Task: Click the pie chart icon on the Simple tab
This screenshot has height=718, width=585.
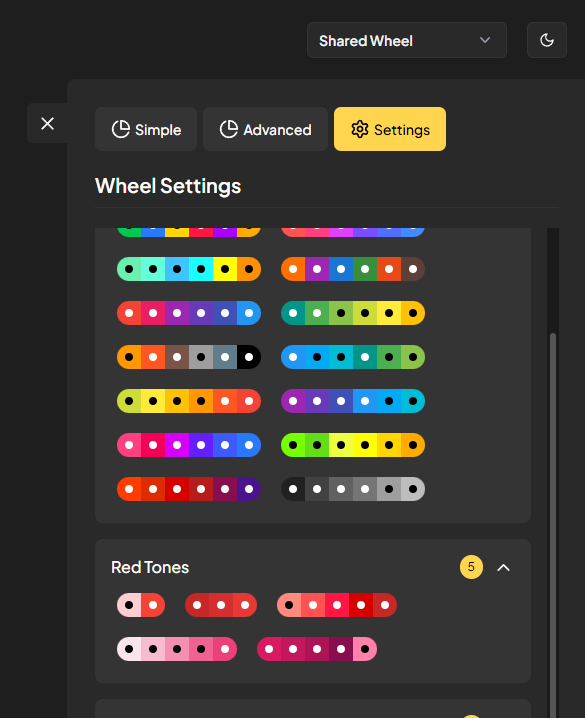Action: click(121, 130)
